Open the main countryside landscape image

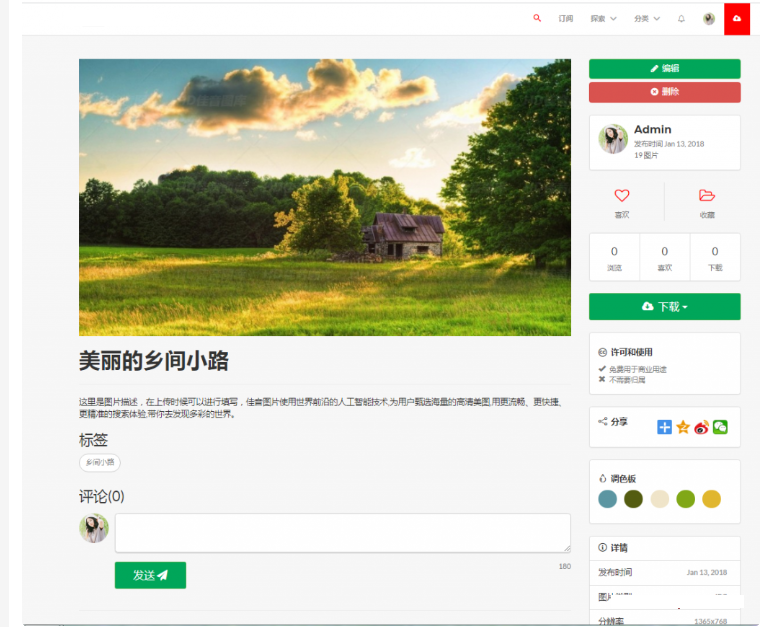click(325, 197)
